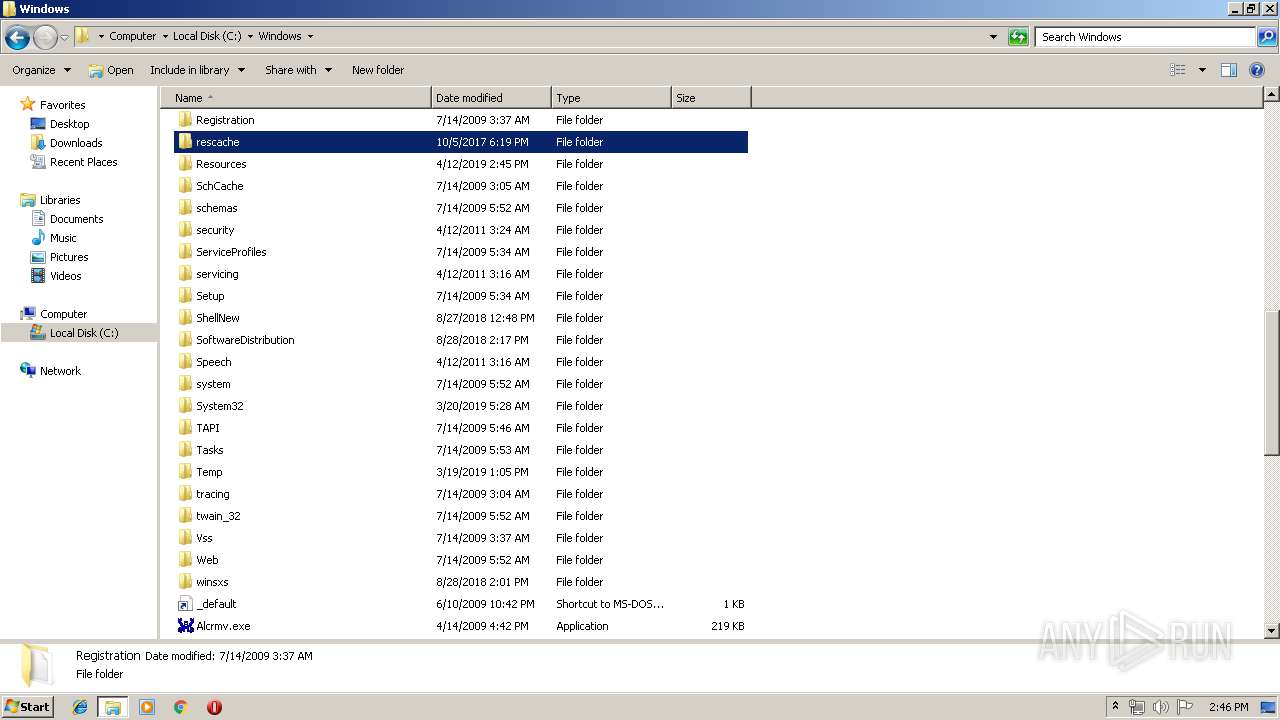The image size is (1280, 720).
Task: Click the Search Windows input field
Action: tap(1146, 37)
